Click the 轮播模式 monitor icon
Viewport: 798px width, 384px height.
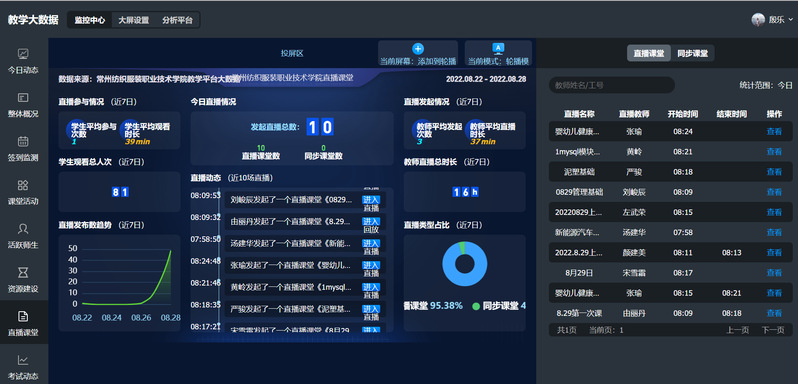click(x=498, y=49)
